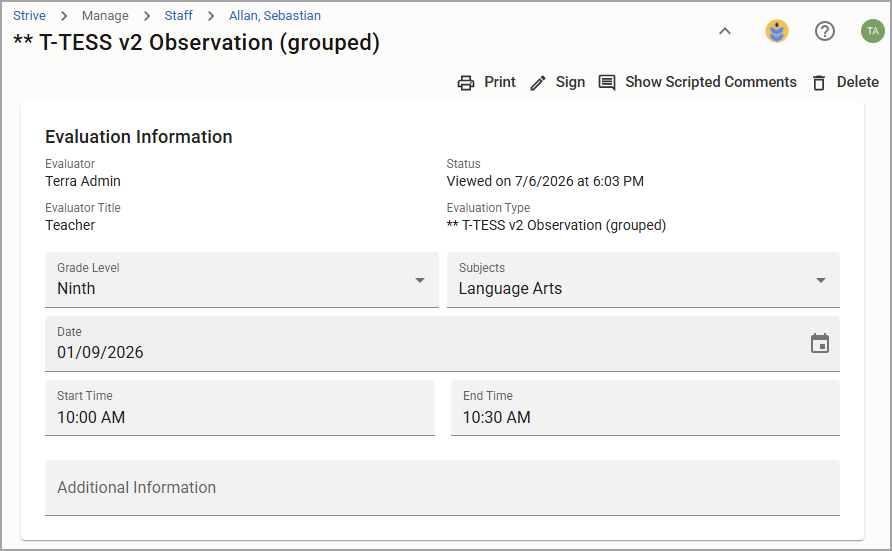
Task: Click the Delete trash can icon
Action: 819,83
